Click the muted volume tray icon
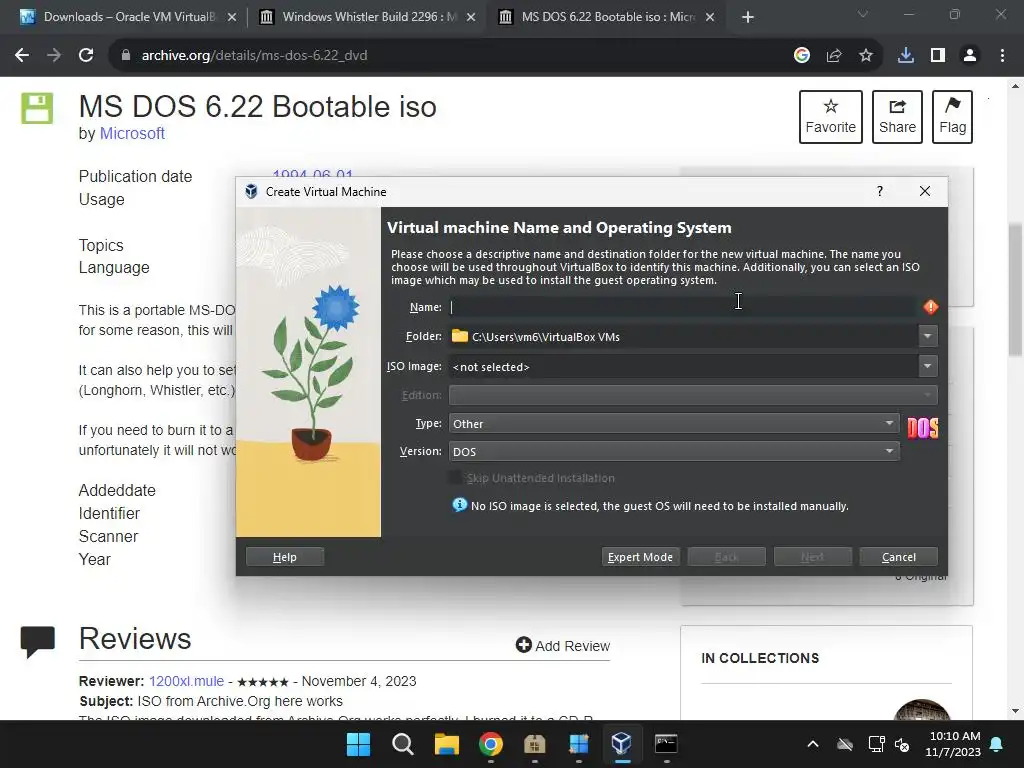The width and height of the screenshot is (1024, 768). [x=902, y=744]
